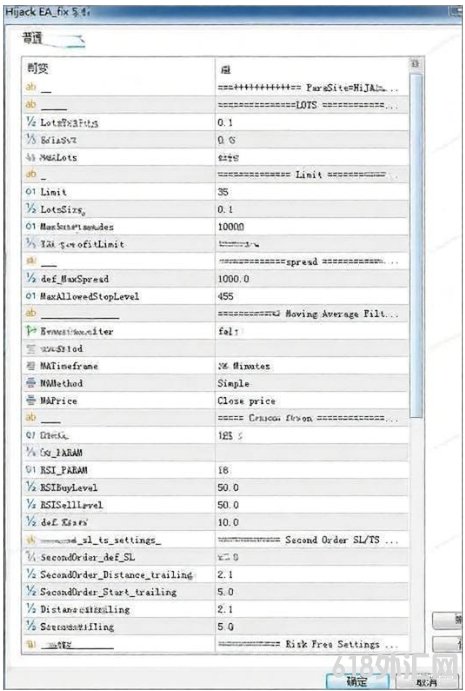Click the integer type icon beside Limit

point(30,192)
